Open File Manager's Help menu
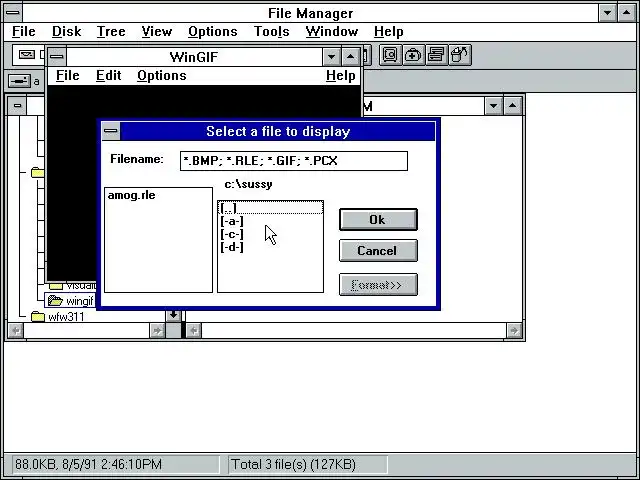This screenshot has height=480, width=640. pos(389,31)
